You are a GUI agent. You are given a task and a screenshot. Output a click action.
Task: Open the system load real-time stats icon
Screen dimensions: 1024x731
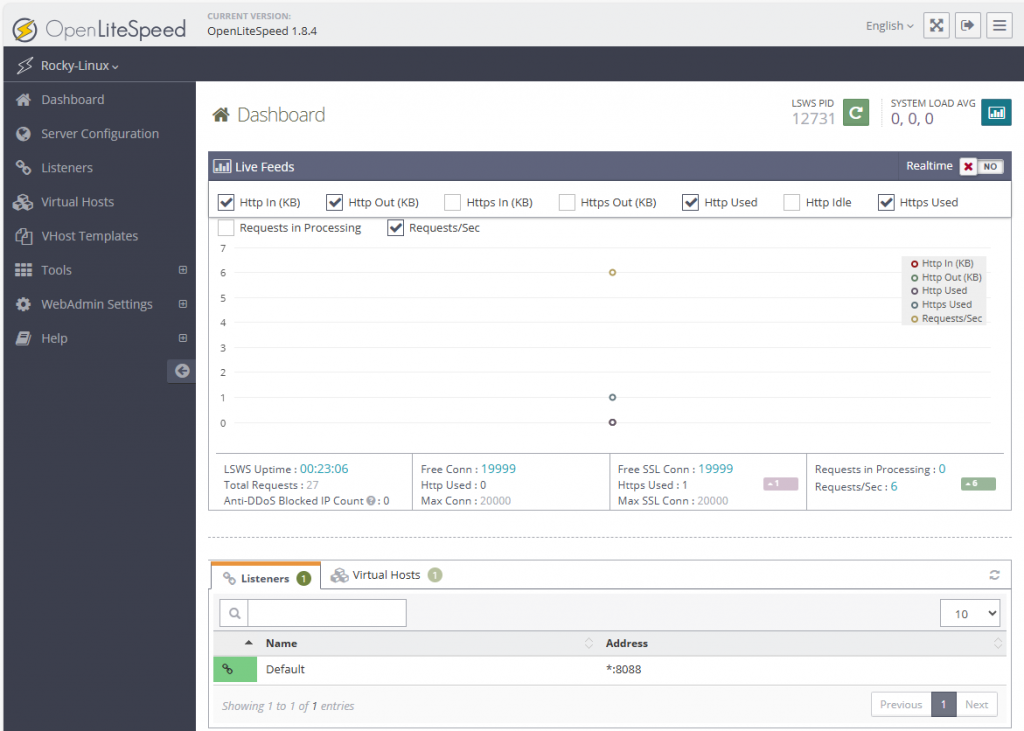pyautogui.click(x=996, y=113)
